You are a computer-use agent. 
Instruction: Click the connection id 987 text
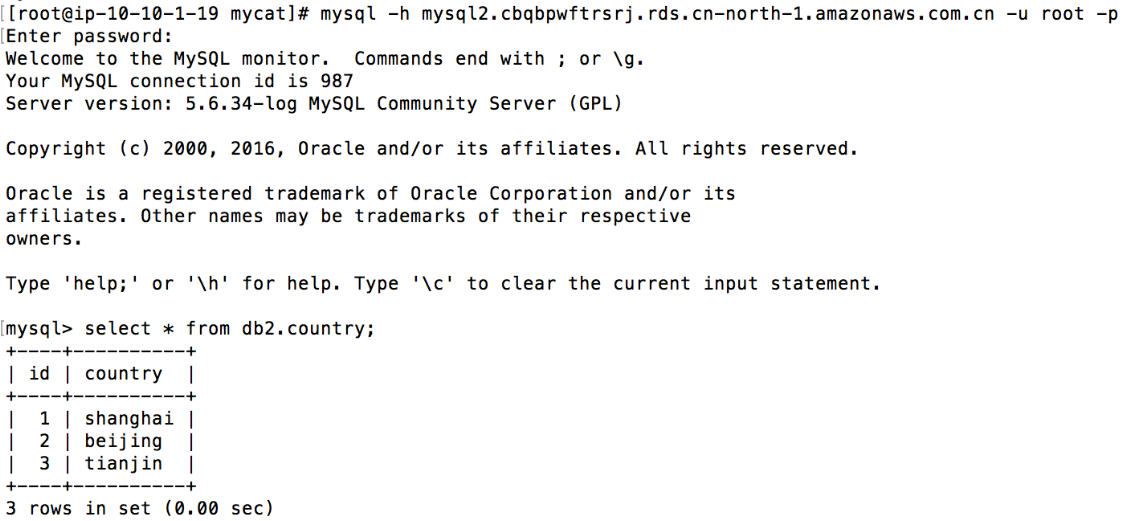tap(337, 81)
